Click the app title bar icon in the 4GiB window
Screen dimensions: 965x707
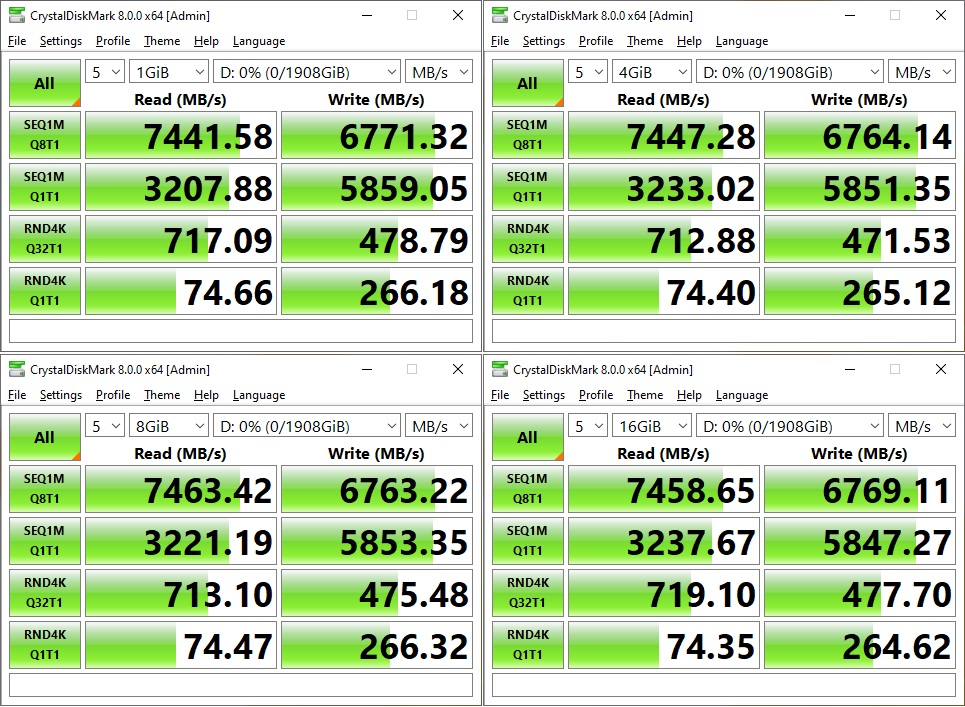[500, 16]
